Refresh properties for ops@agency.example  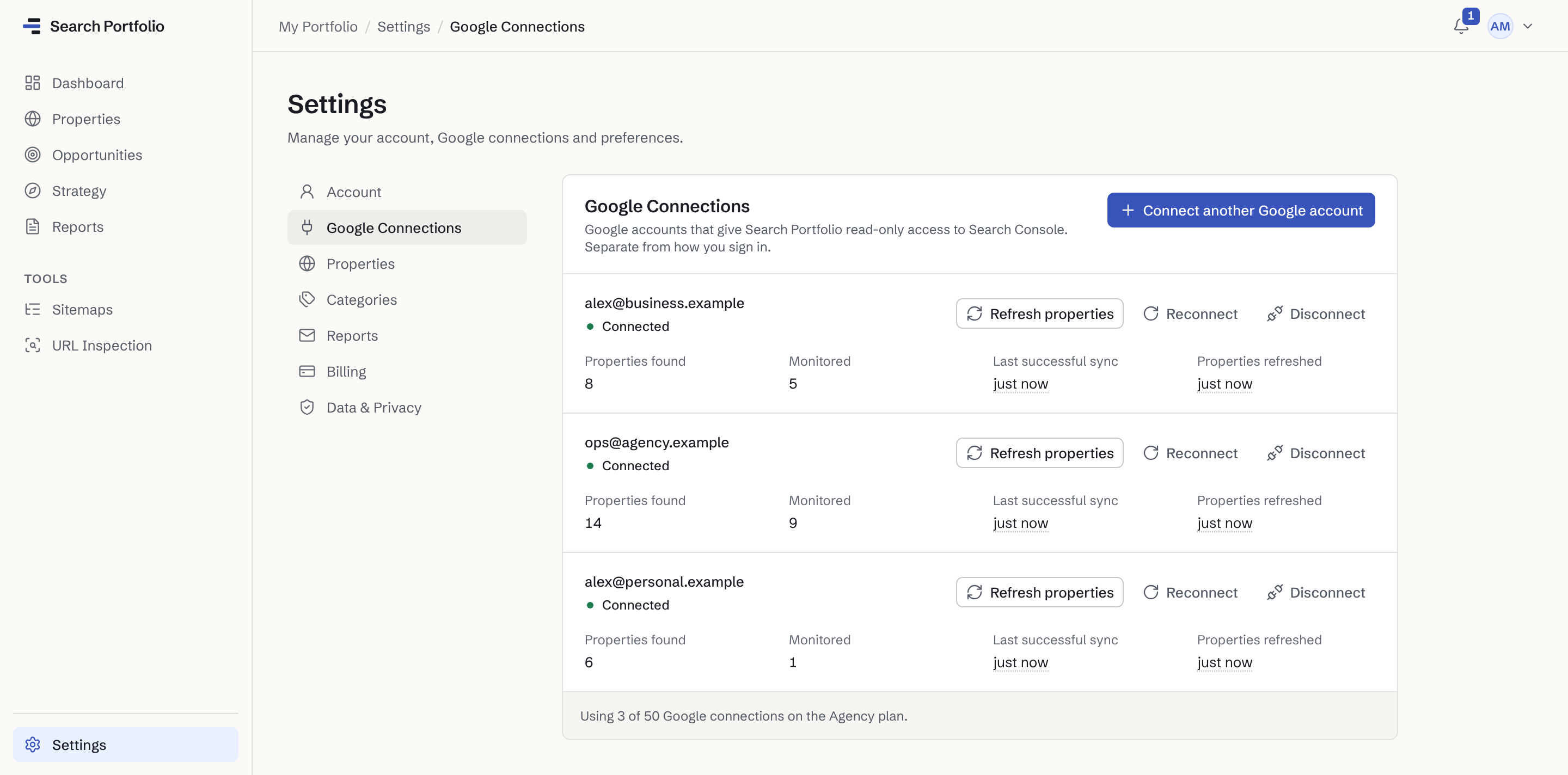pyautogui.click(x=1039, y=453)
